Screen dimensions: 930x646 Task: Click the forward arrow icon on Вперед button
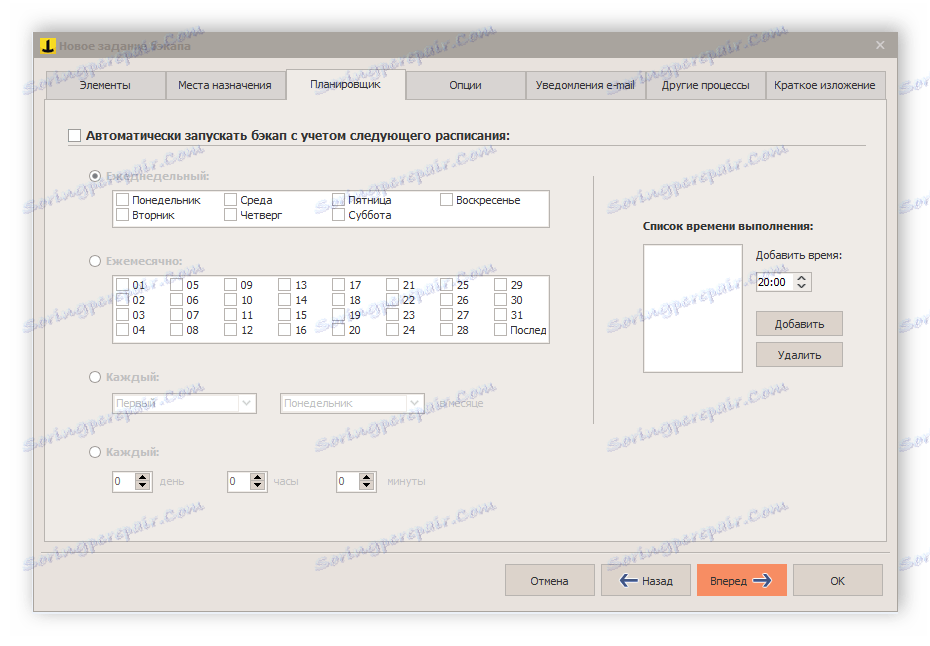762,580
